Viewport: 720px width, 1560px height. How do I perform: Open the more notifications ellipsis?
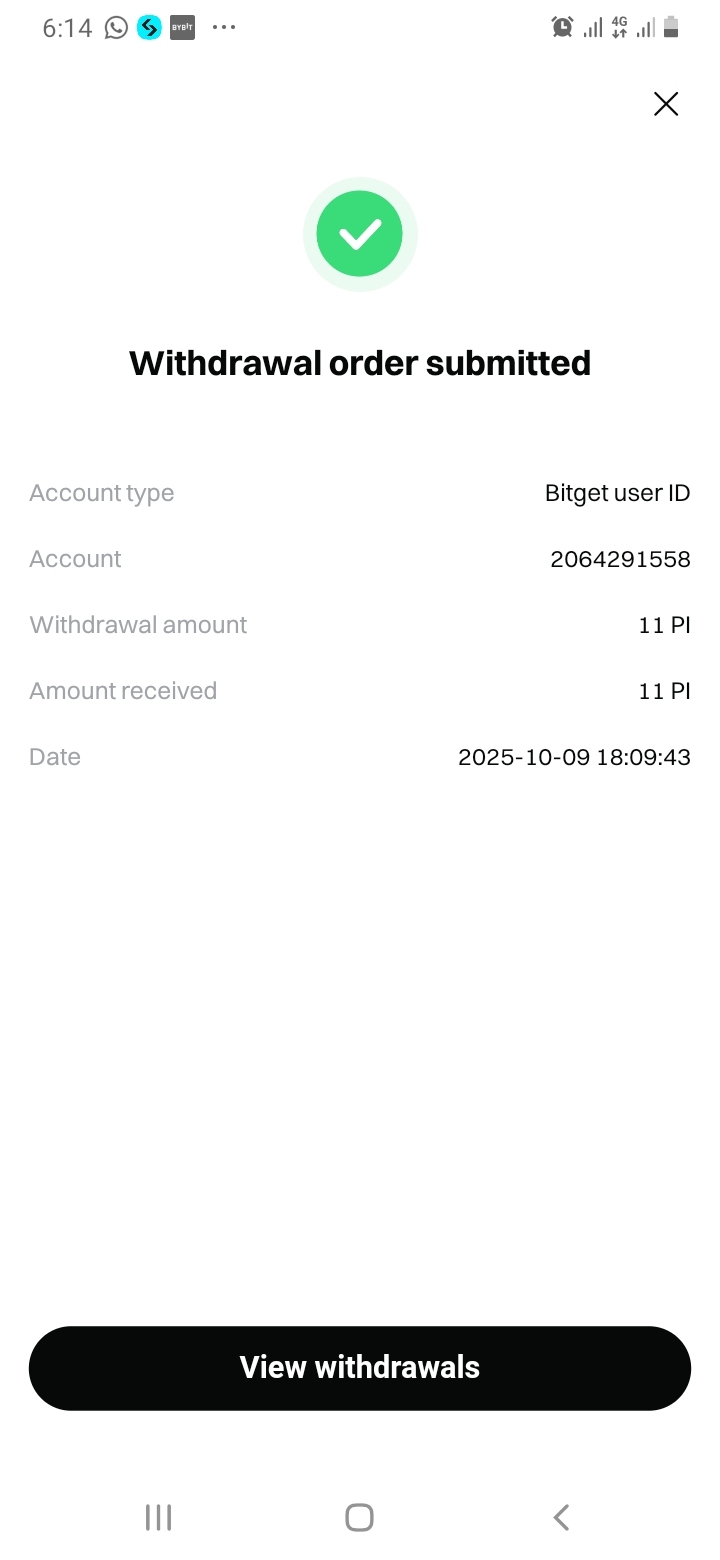(224, 28)
